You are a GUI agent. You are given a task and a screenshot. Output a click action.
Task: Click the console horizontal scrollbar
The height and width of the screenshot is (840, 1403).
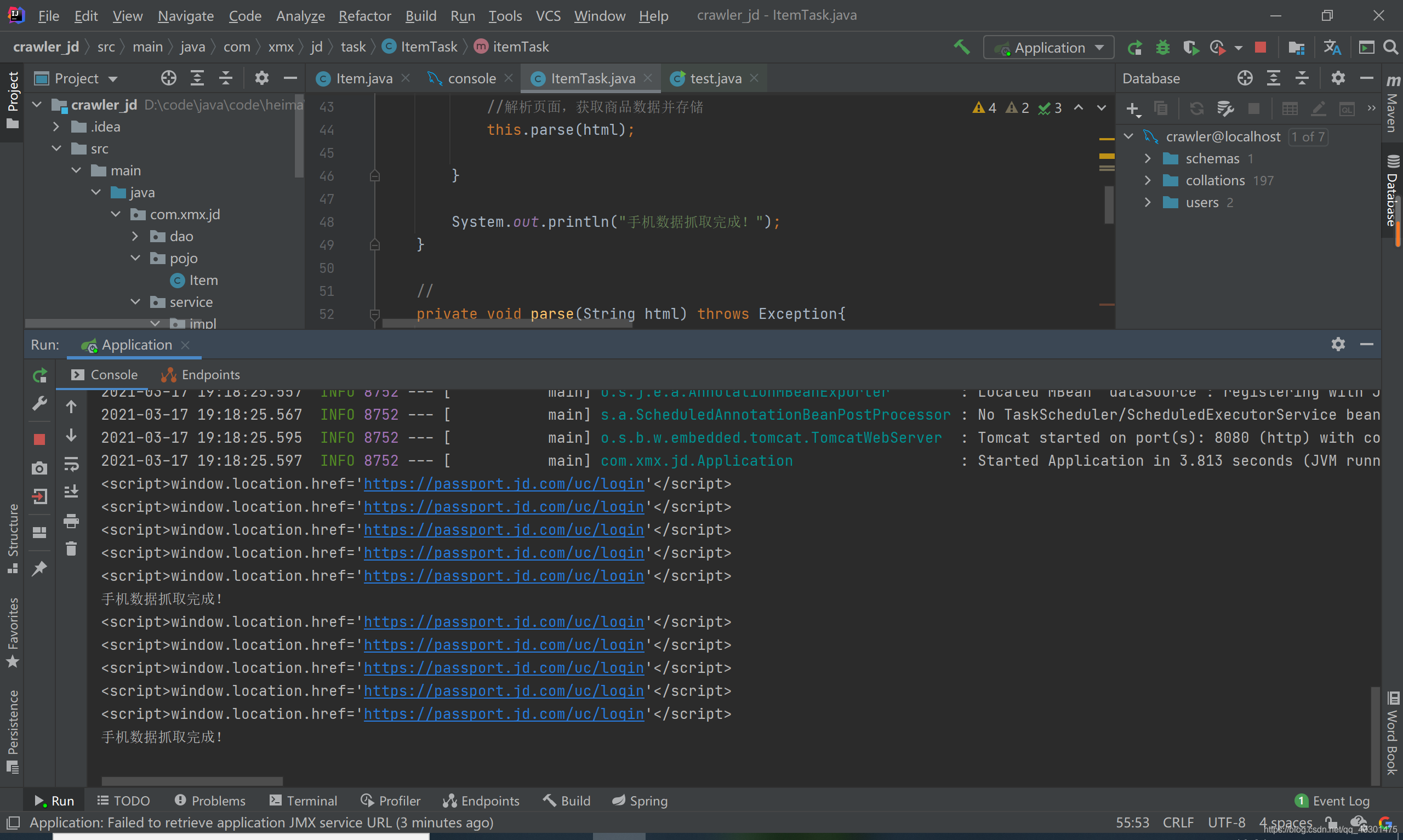click(192, 781)
